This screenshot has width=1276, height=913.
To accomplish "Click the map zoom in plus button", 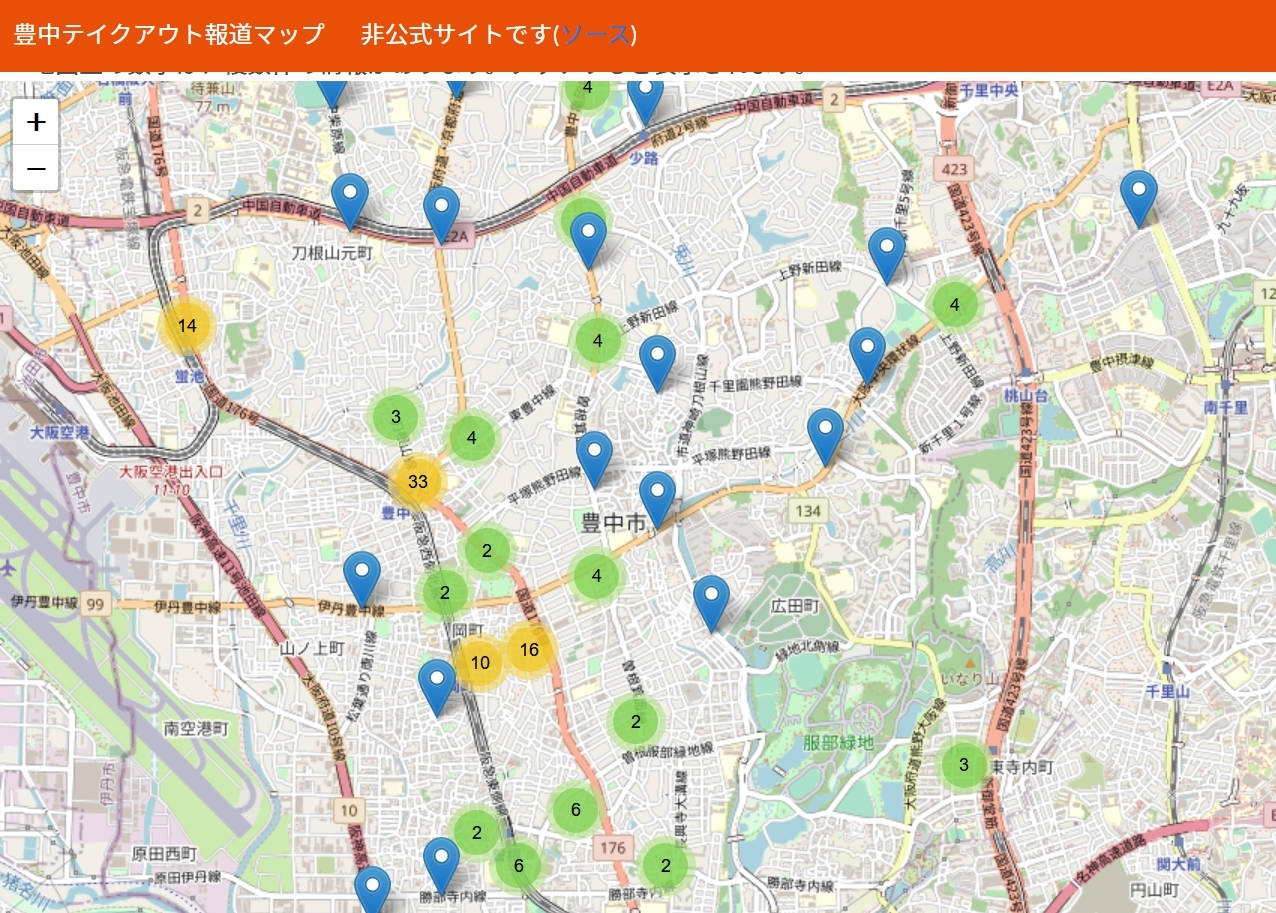I will pyautogui.click(x=36, y=122).
